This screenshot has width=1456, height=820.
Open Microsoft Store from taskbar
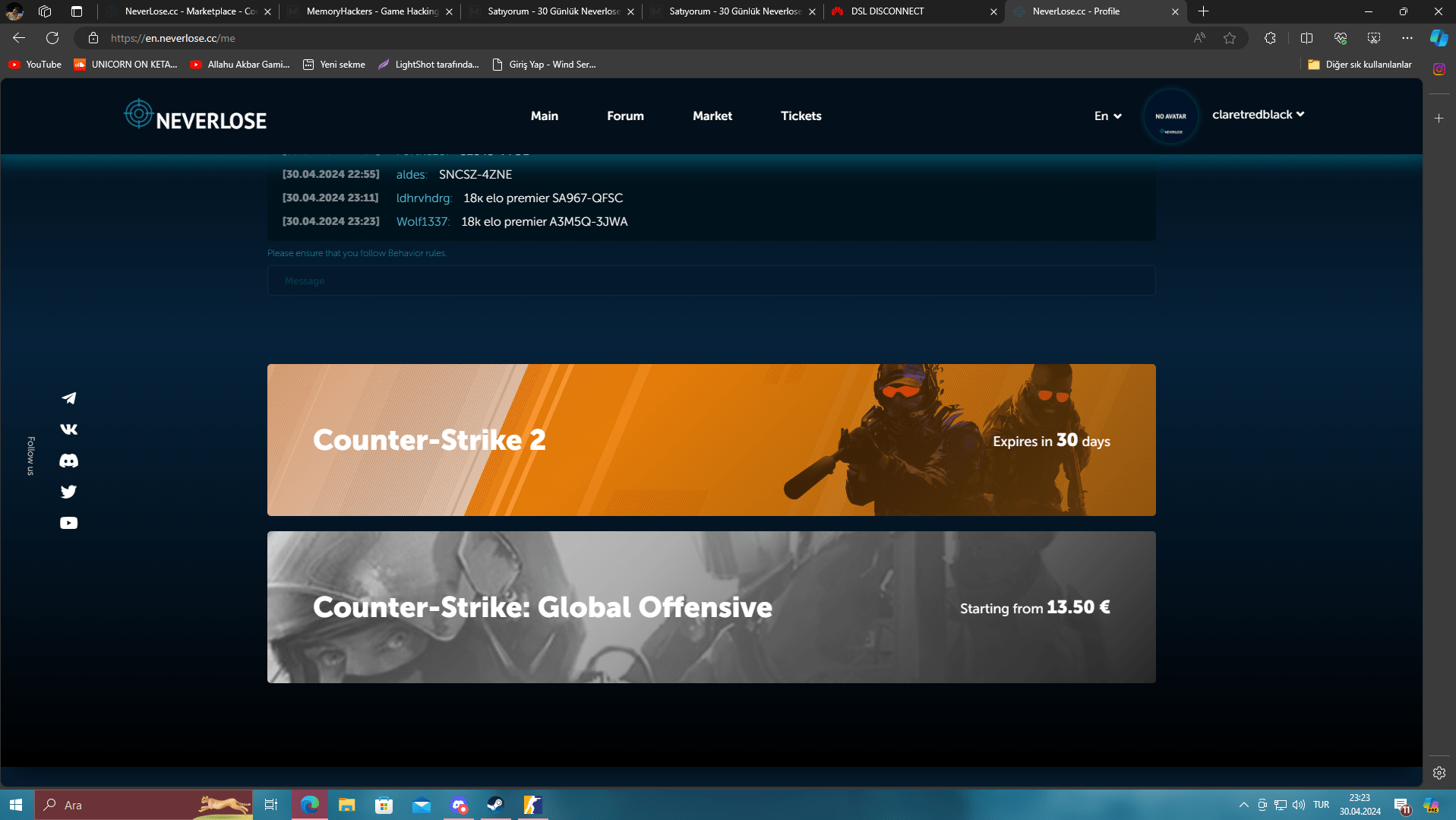pos(384,805)
